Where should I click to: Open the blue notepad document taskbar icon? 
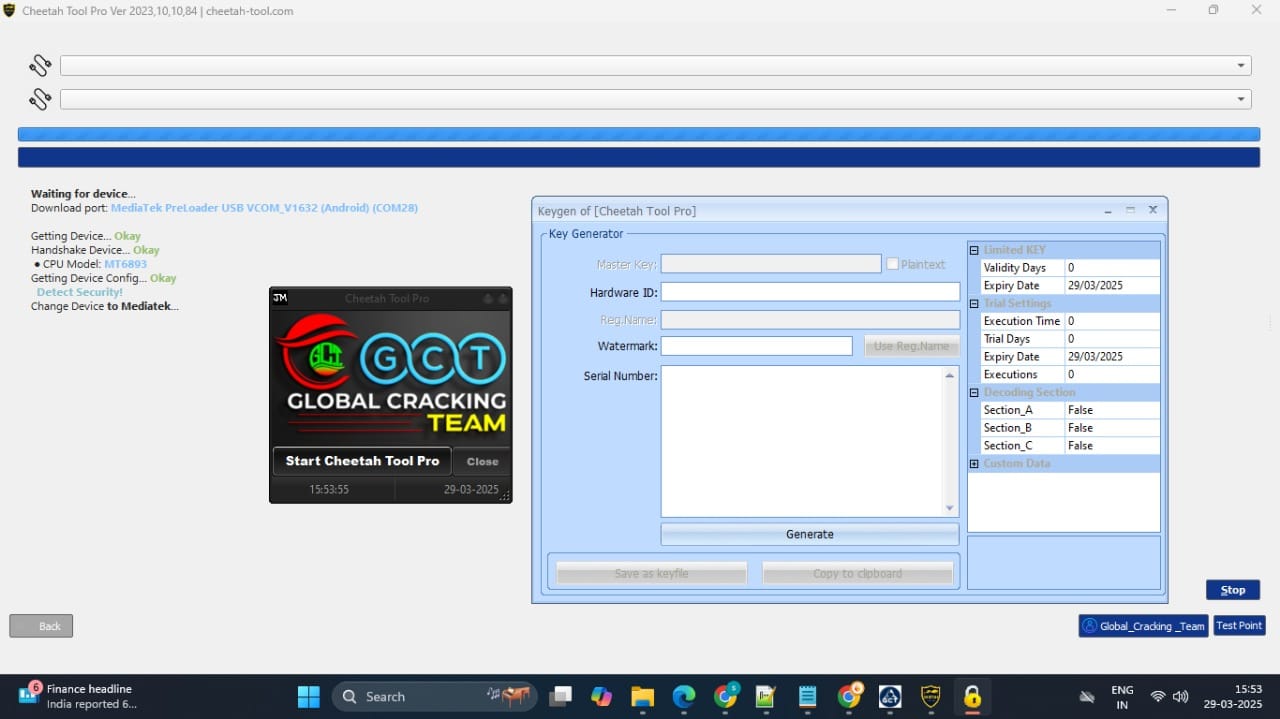click(807, 696)
